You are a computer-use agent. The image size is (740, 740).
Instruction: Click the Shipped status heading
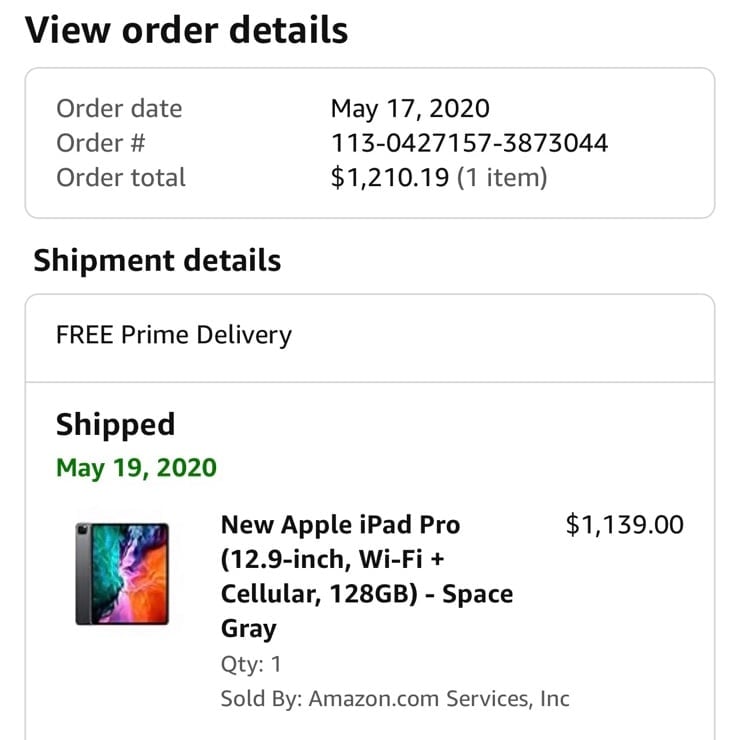(x=115, y=424)
